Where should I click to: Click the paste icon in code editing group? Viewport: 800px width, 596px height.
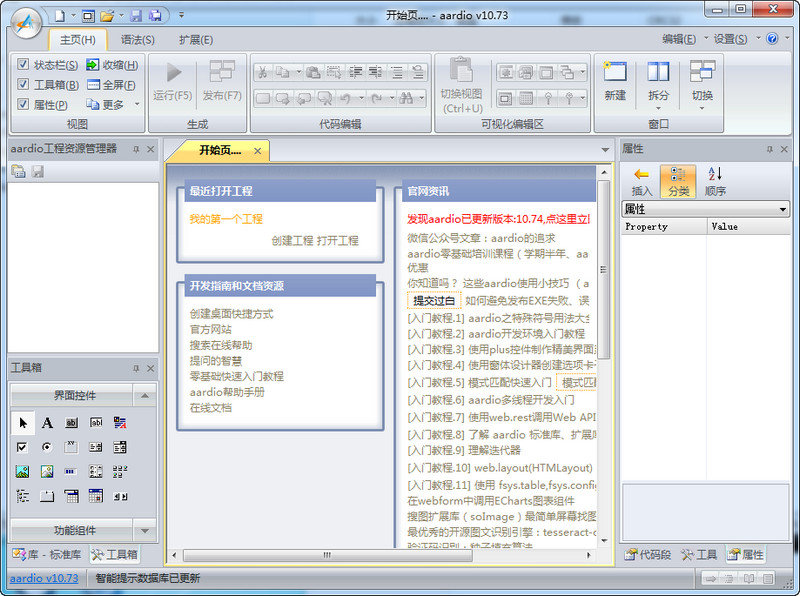(x=313, y=72)
